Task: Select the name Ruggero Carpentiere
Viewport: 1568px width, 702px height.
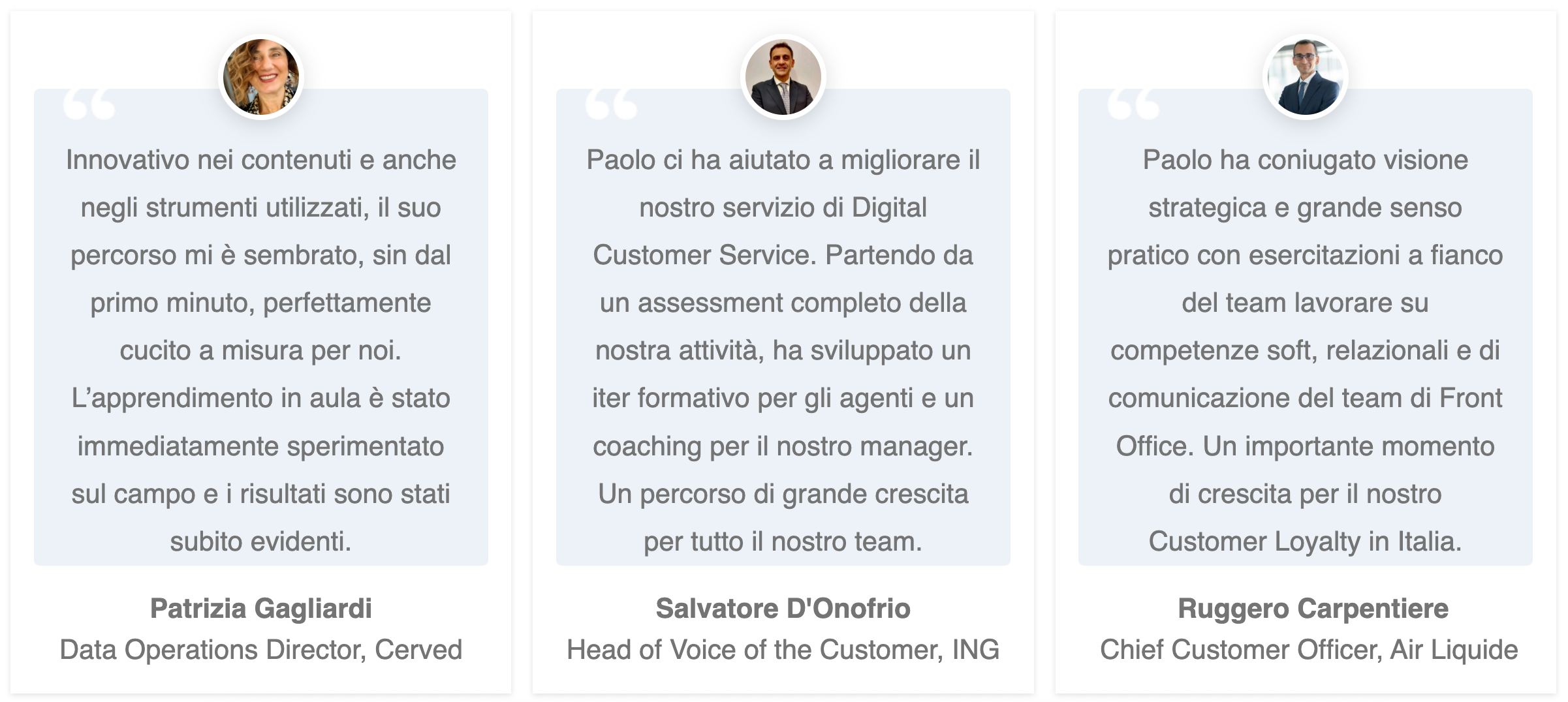Action: click(x=1313, y=608)
